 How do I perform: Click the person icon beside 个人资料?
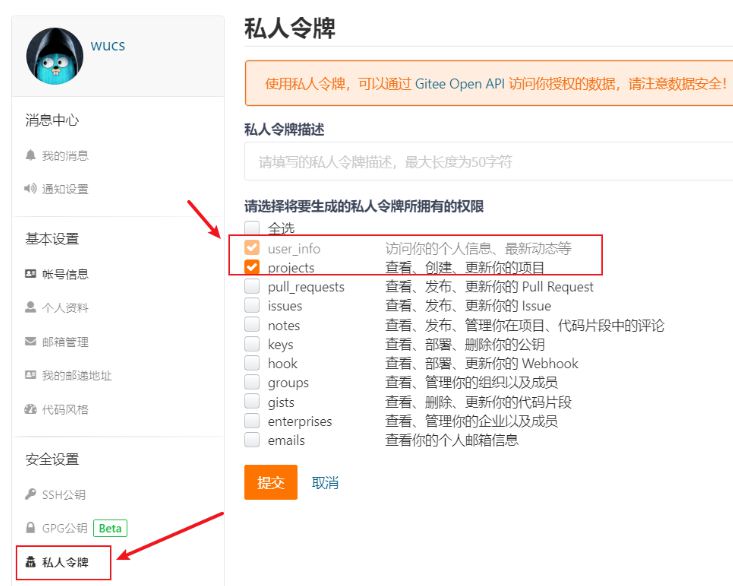30,308
